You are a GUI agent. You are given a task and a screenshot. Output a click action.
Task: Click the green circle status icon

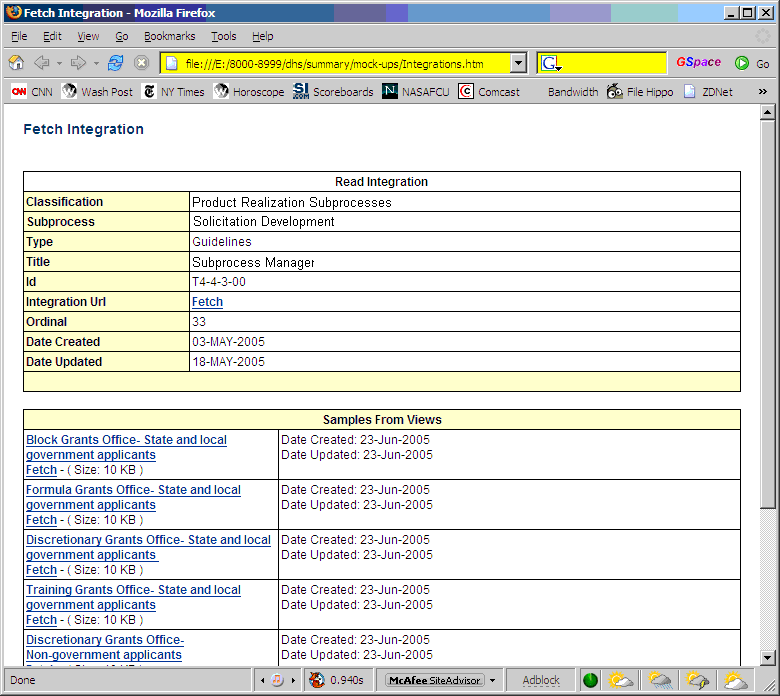click(590, 680)
